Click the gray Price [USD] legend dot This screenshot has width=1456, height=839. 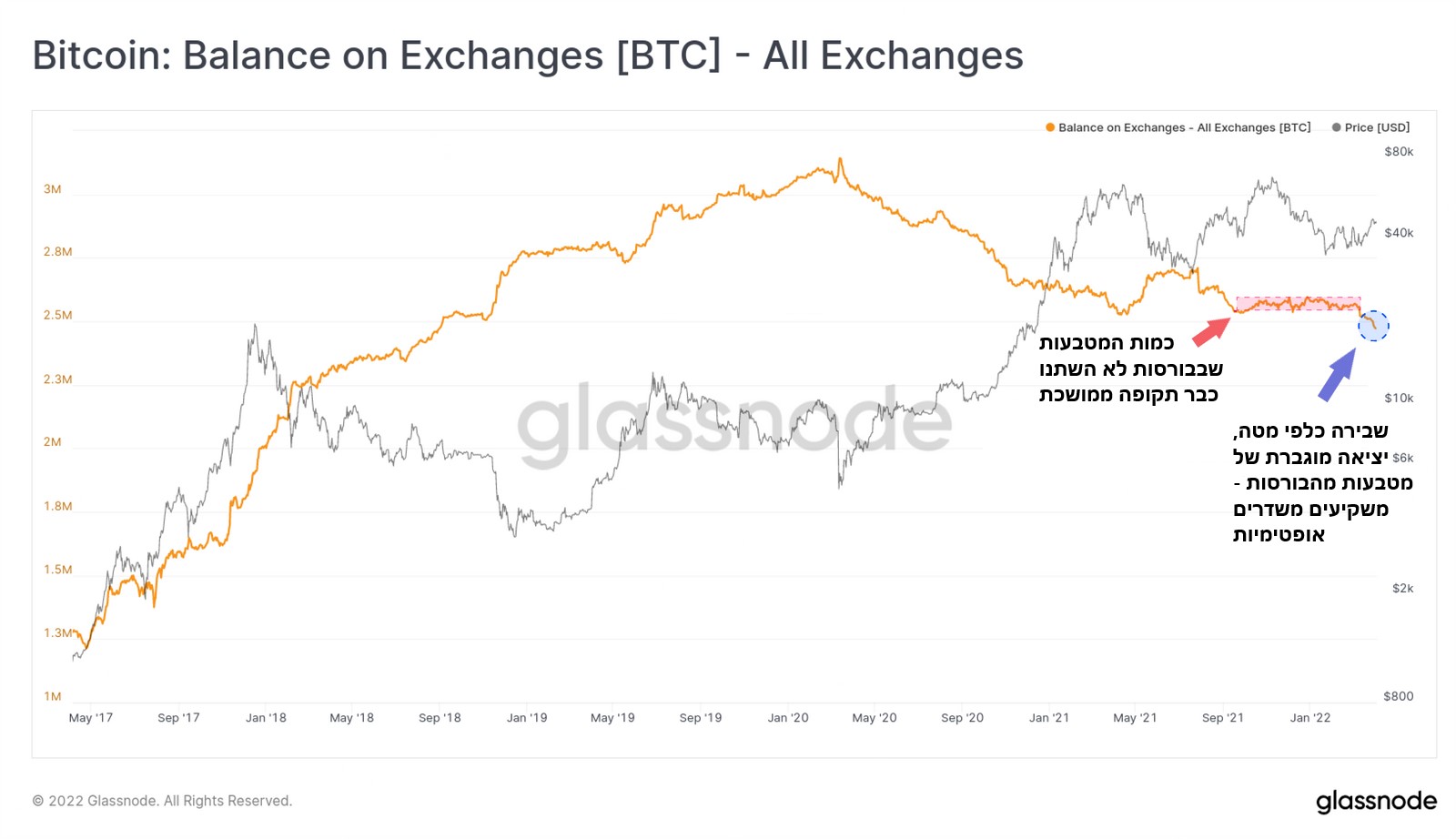coord(1336,127)
